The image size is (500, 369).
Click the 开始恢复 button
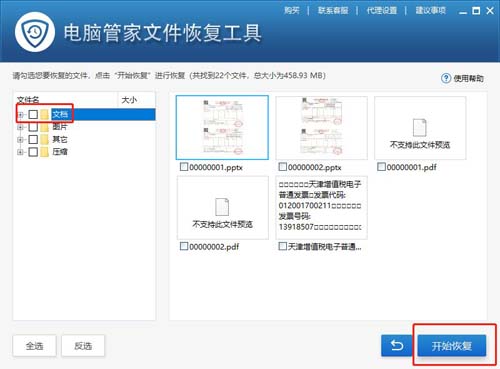[452, 346]
